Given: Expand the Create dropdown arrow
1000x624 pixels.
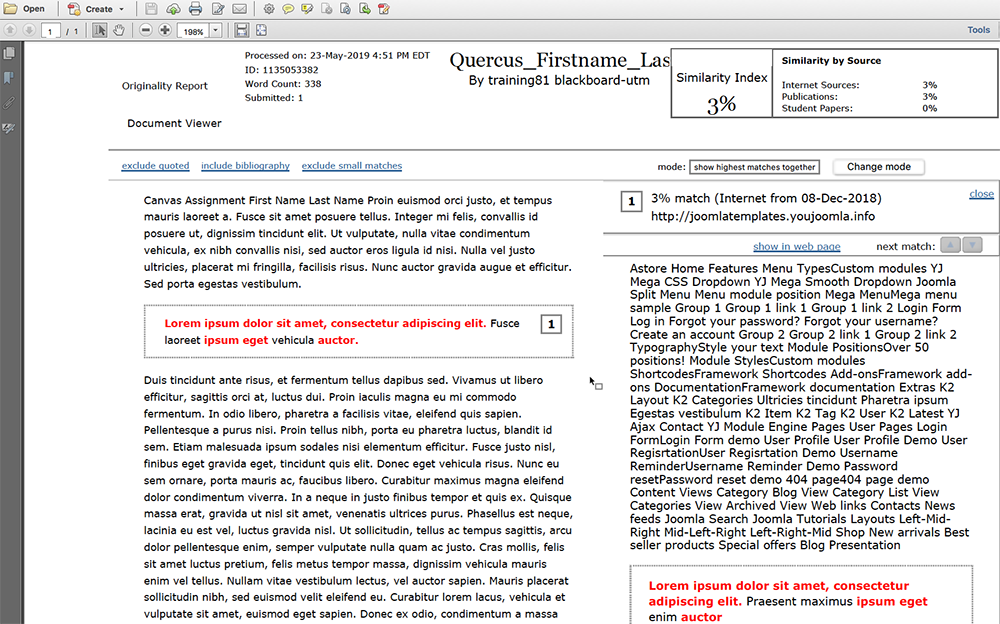Looking at the screenshot, I should point(122,10).
